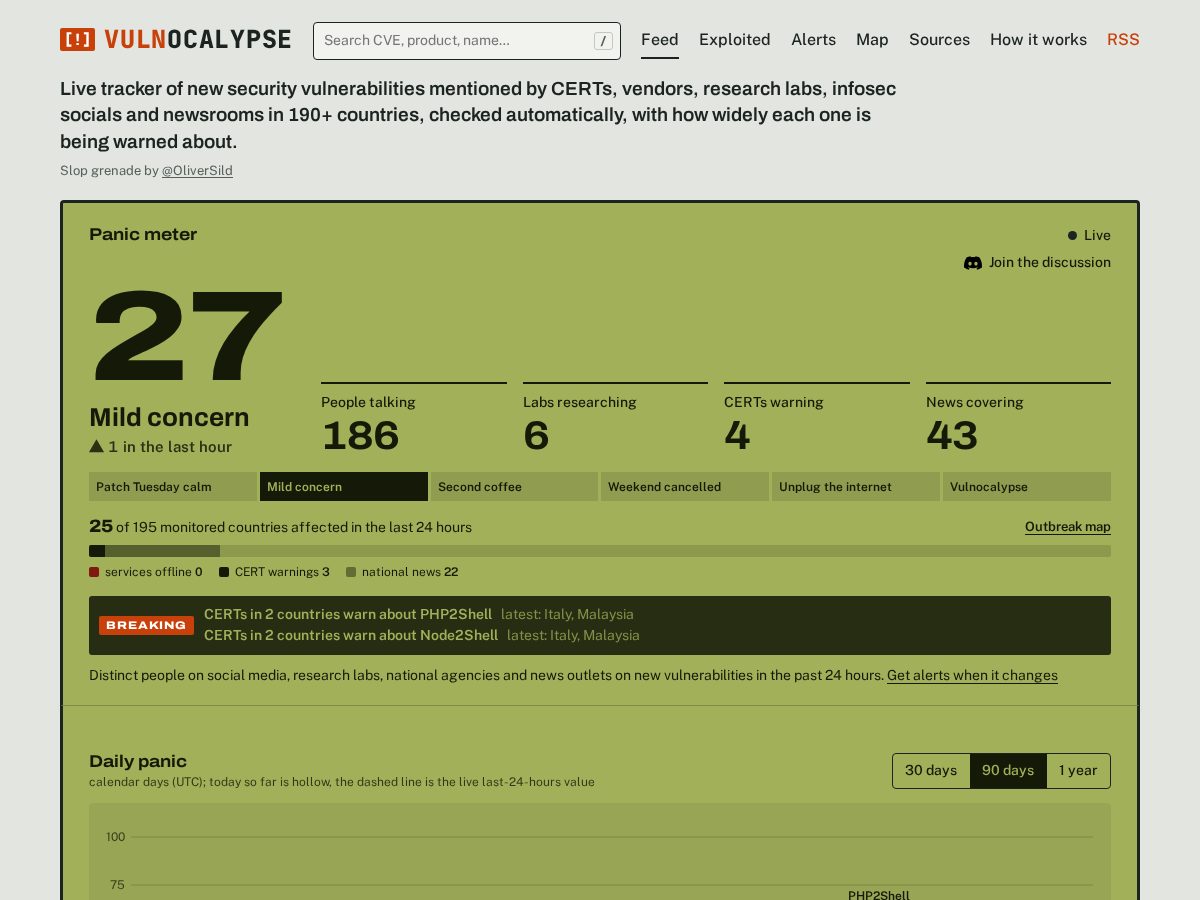Open the Exploited nav item
This screenshot has width=1200, height=900.
coord(735,40)
